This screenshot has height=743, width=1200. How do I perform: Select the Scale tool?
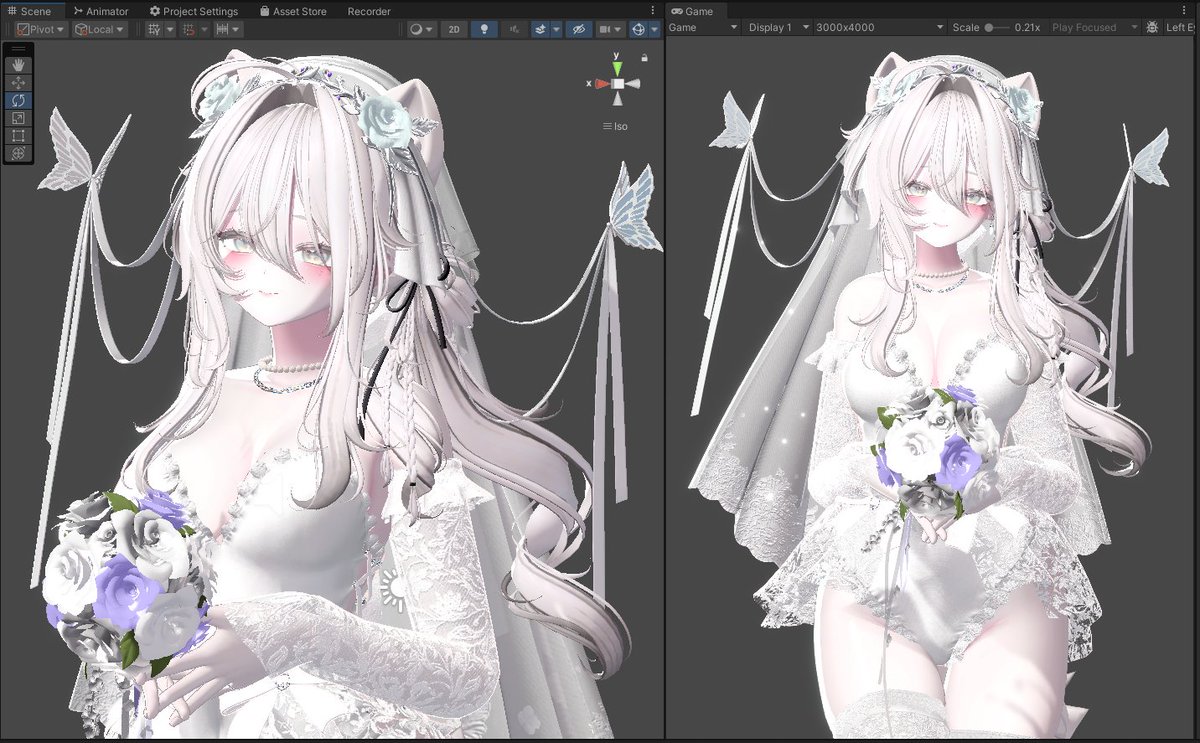point(19,118)
